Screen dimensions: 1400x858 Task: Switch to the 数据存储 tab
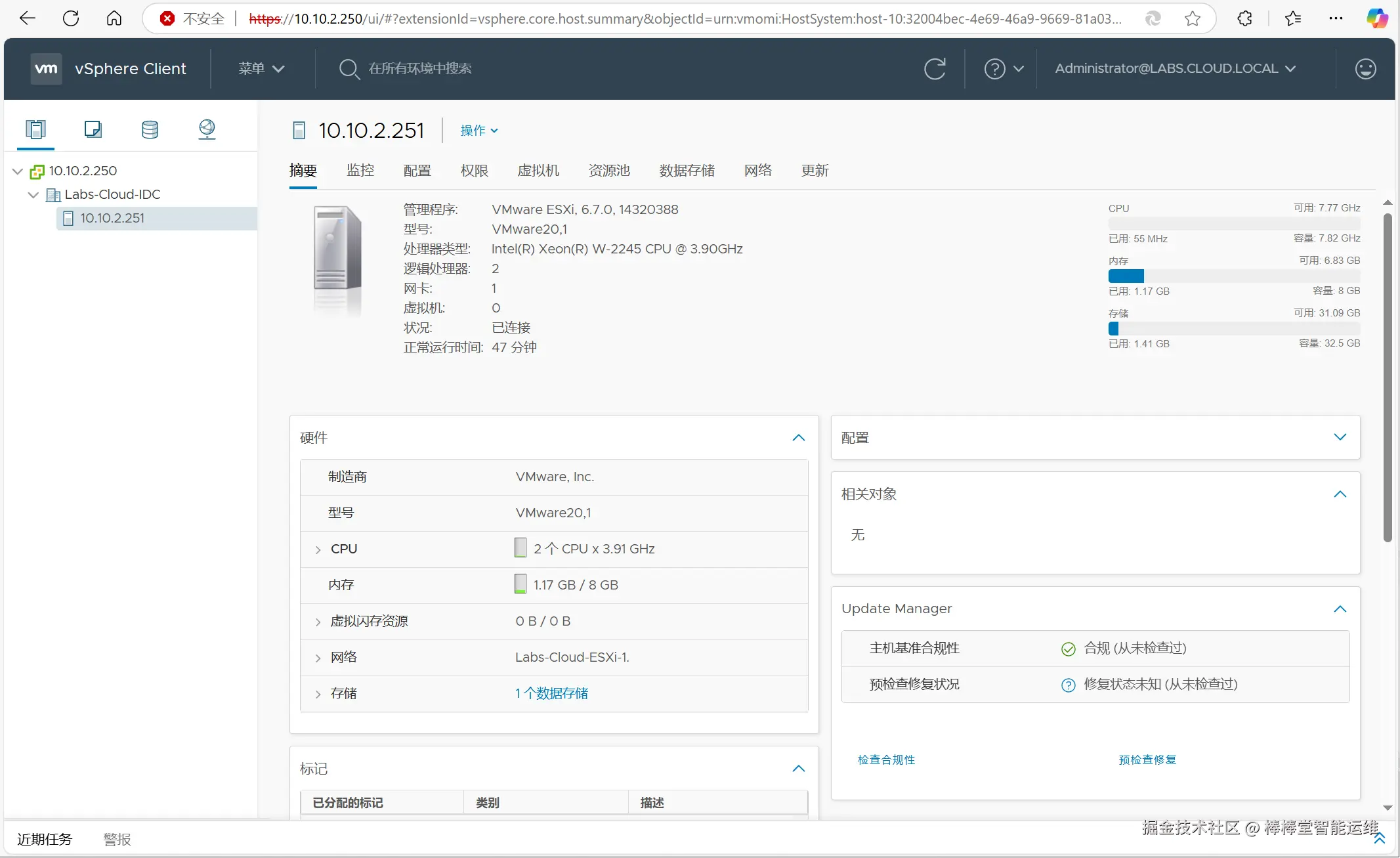click(687, 171)
